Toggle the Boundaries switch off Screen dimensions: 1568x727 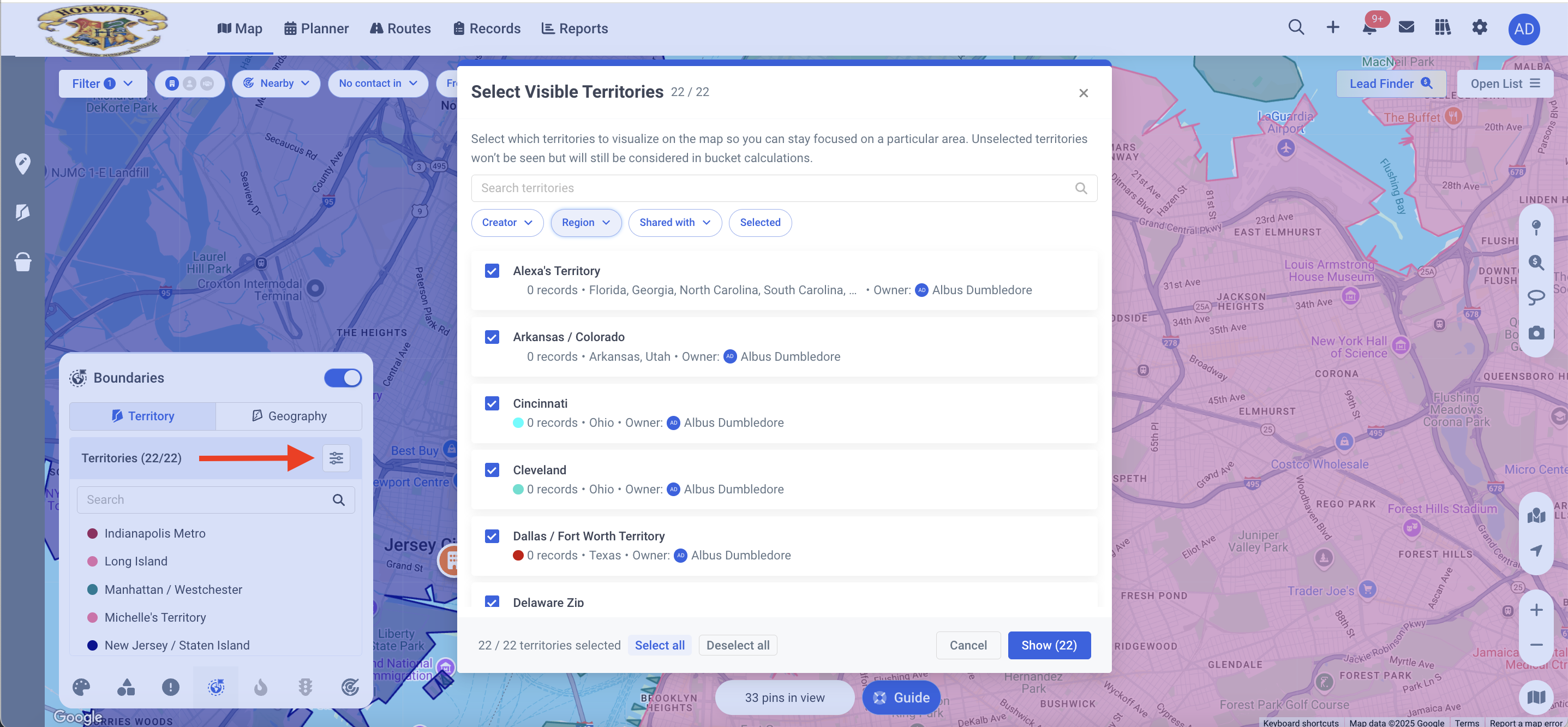click(343, 378)
